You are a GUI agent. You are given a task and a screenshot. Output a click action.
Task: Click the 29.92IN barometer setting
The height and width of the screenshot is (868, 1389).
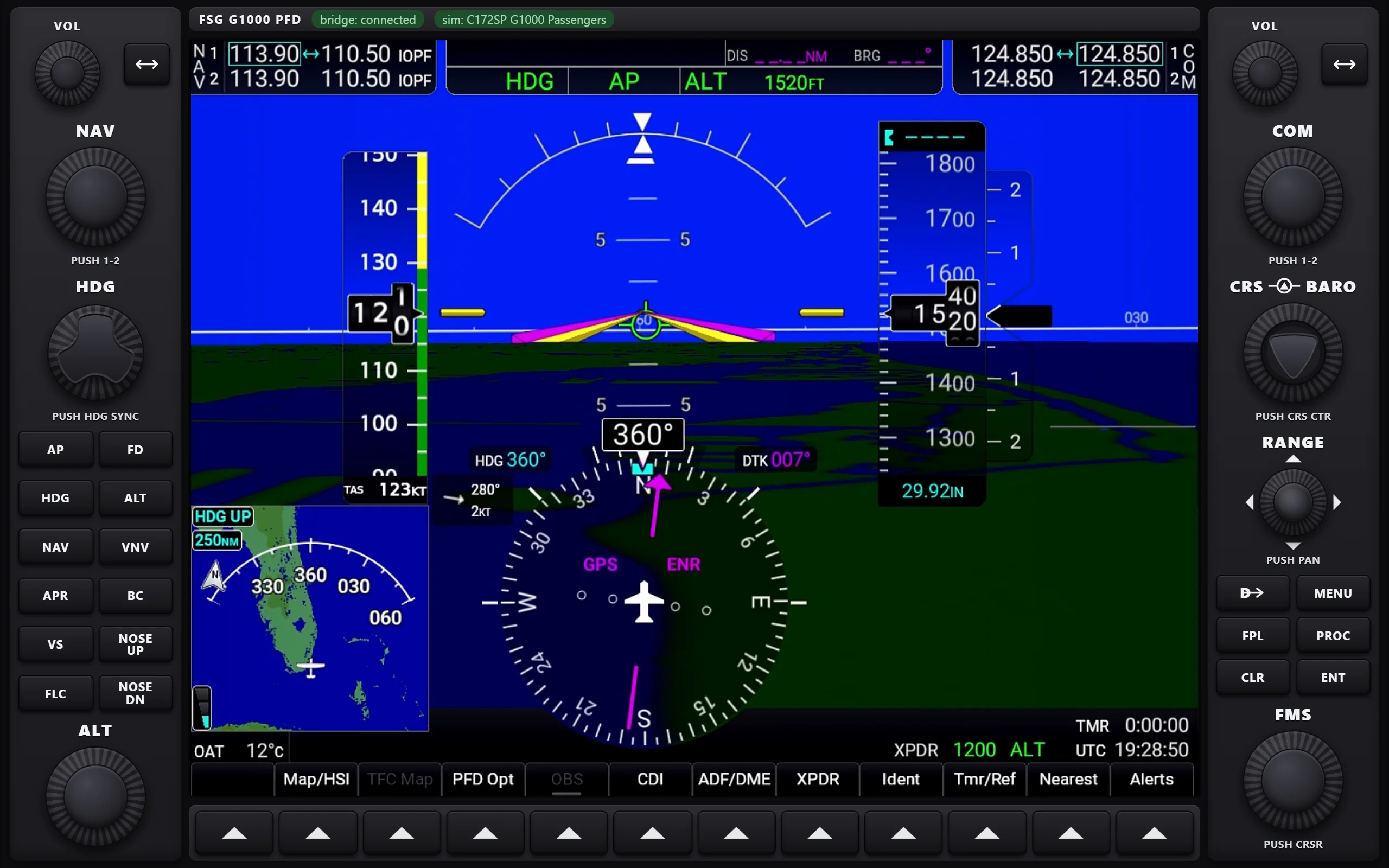(932, 491)
